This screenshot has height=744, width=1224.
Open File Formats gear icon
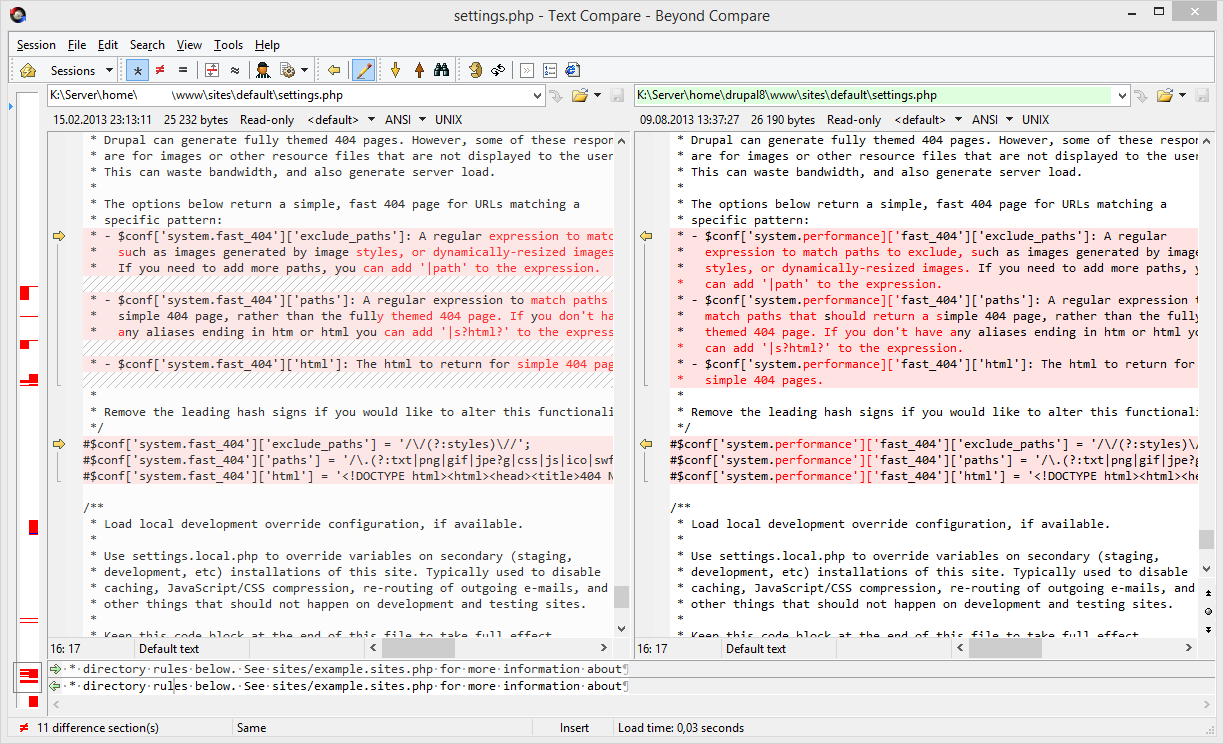[288, 70]
